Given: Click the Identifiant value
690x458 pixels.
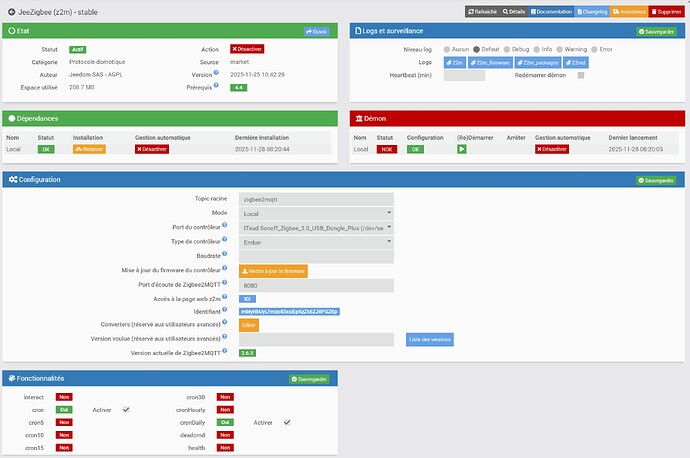Looking at the screenshot, I should [289, 311].
